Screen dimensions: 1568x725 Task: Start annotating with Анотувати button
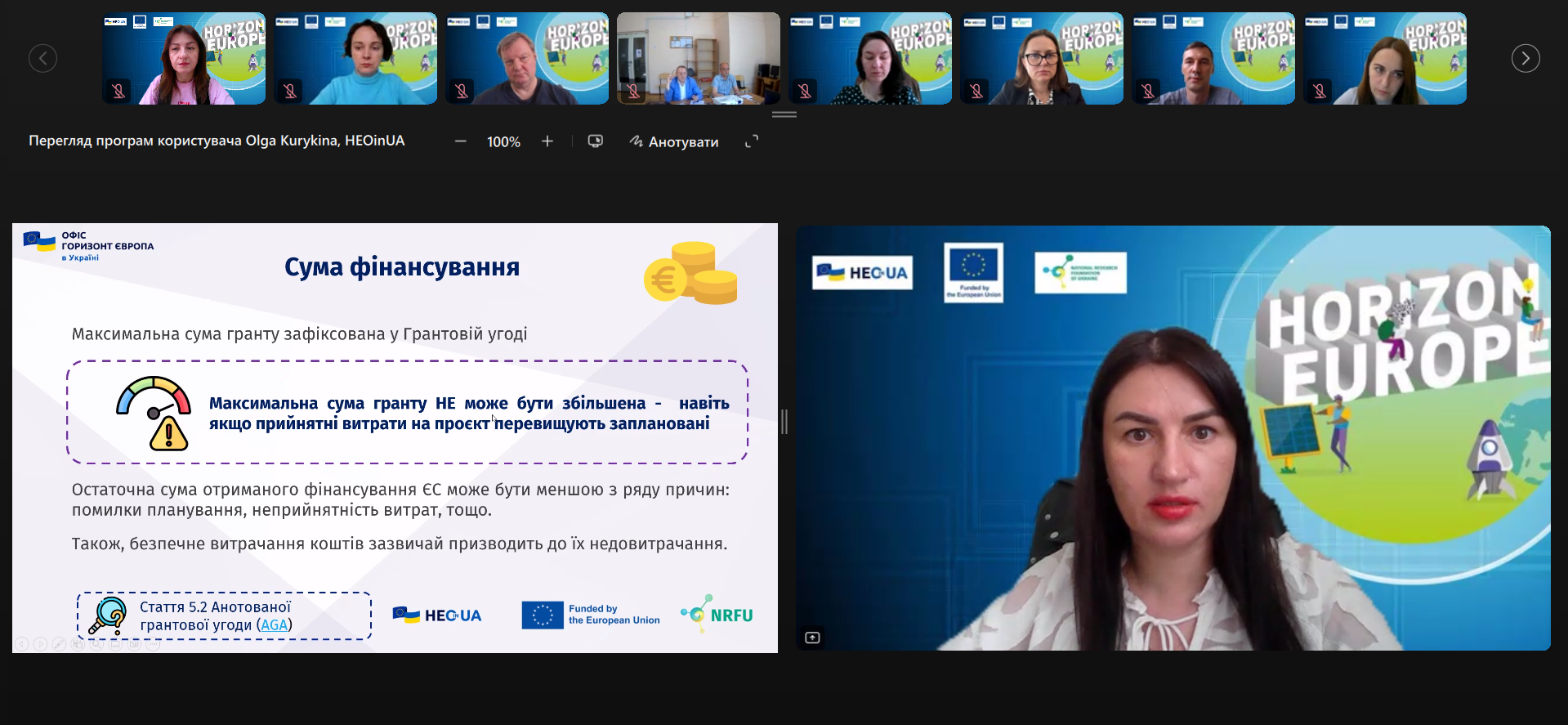674,141
